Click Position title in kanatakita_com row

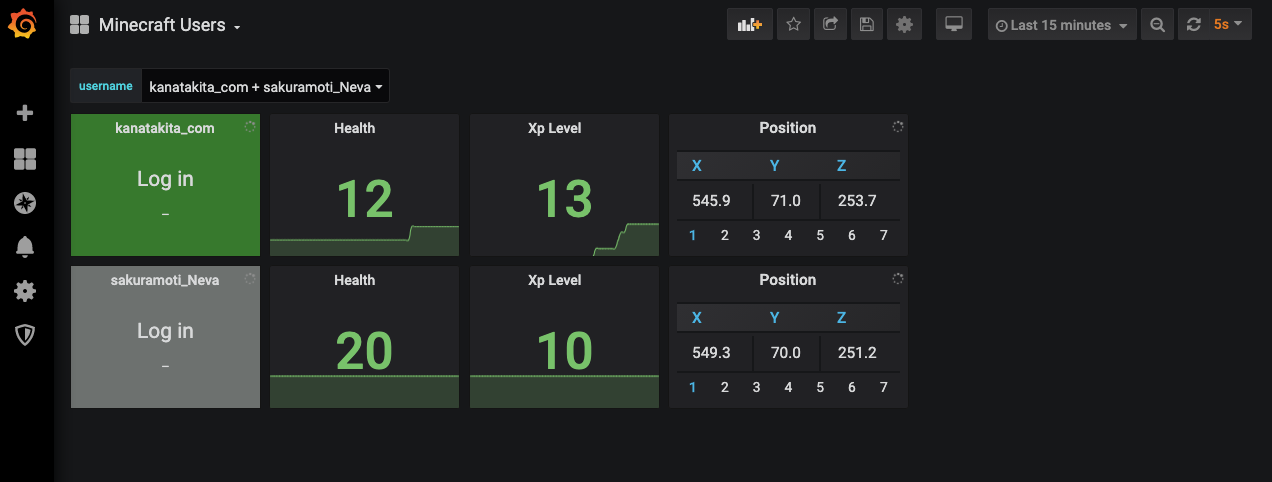click(788, 128)
